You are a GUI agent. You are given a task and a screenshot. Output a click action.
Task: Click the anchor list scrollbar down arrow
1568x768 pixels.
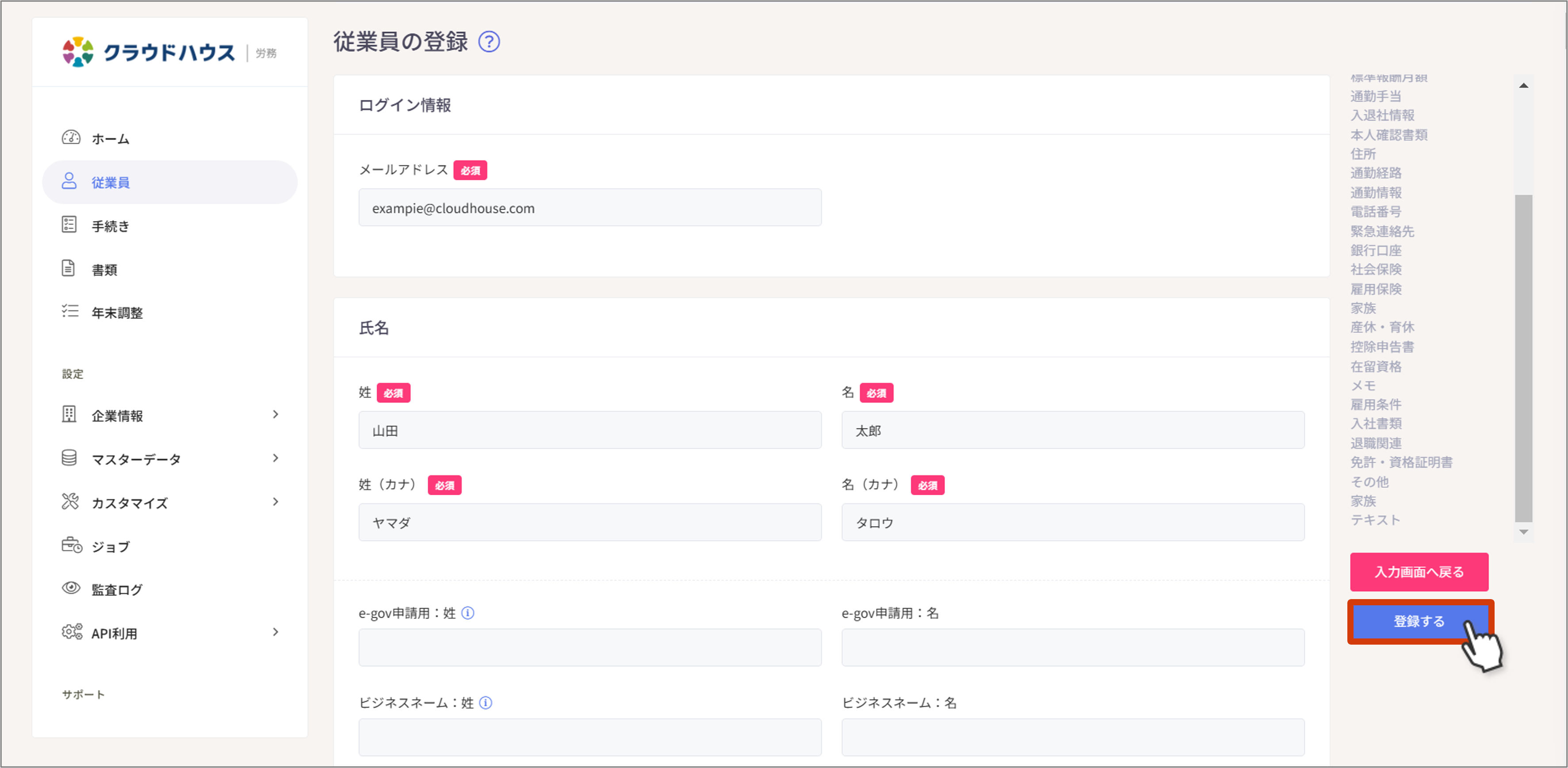tap(1524, 532)
